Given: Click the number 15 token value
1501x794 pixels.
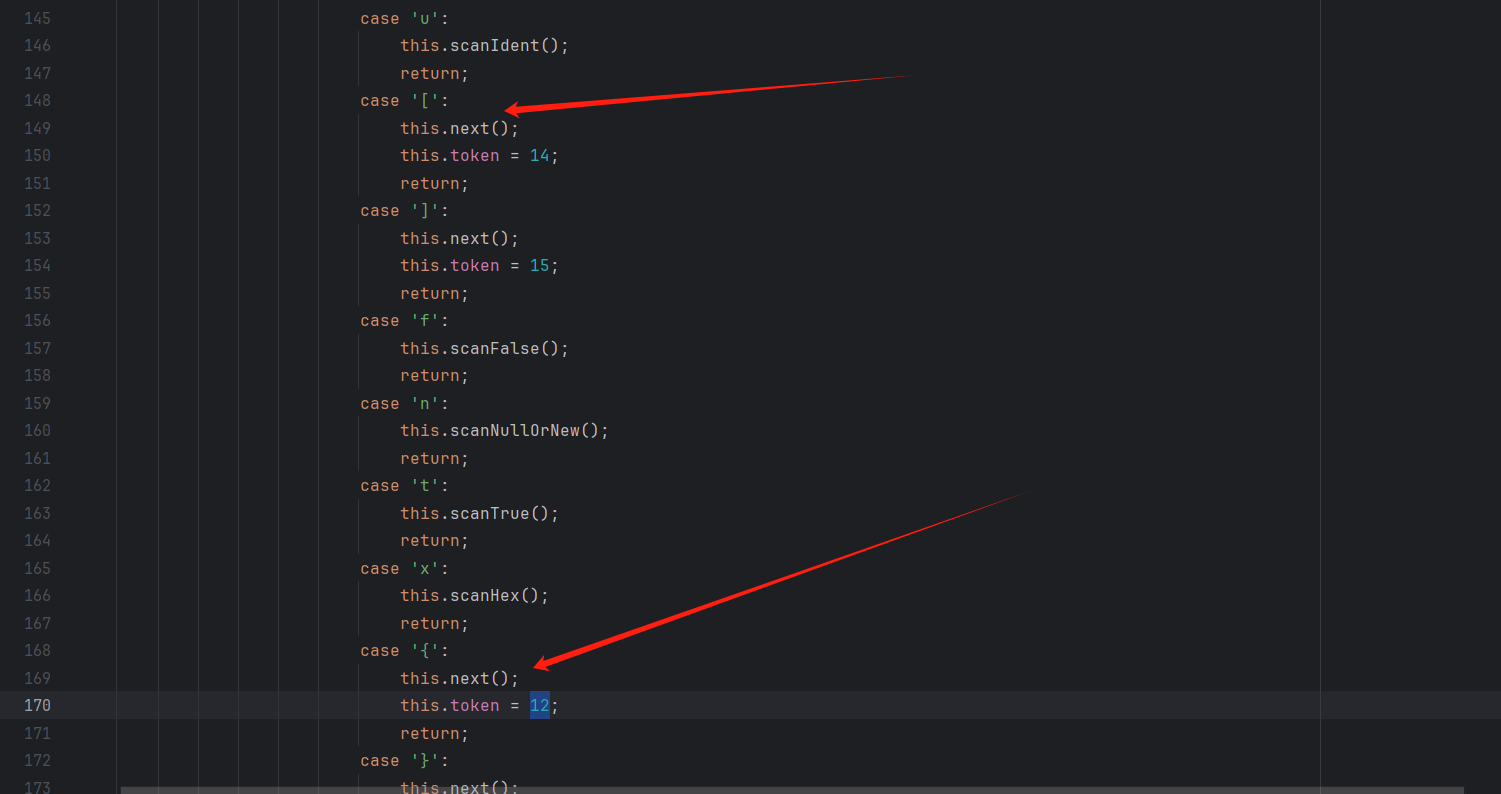Looking at the screenshot, I should [x=540, y=265].
